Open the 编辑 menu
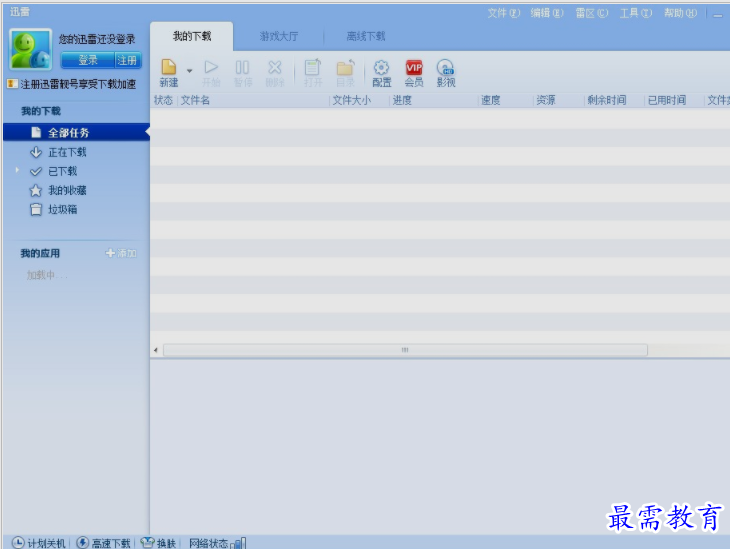Viewport: 730px width, 549px height. [x=547, y=13]
